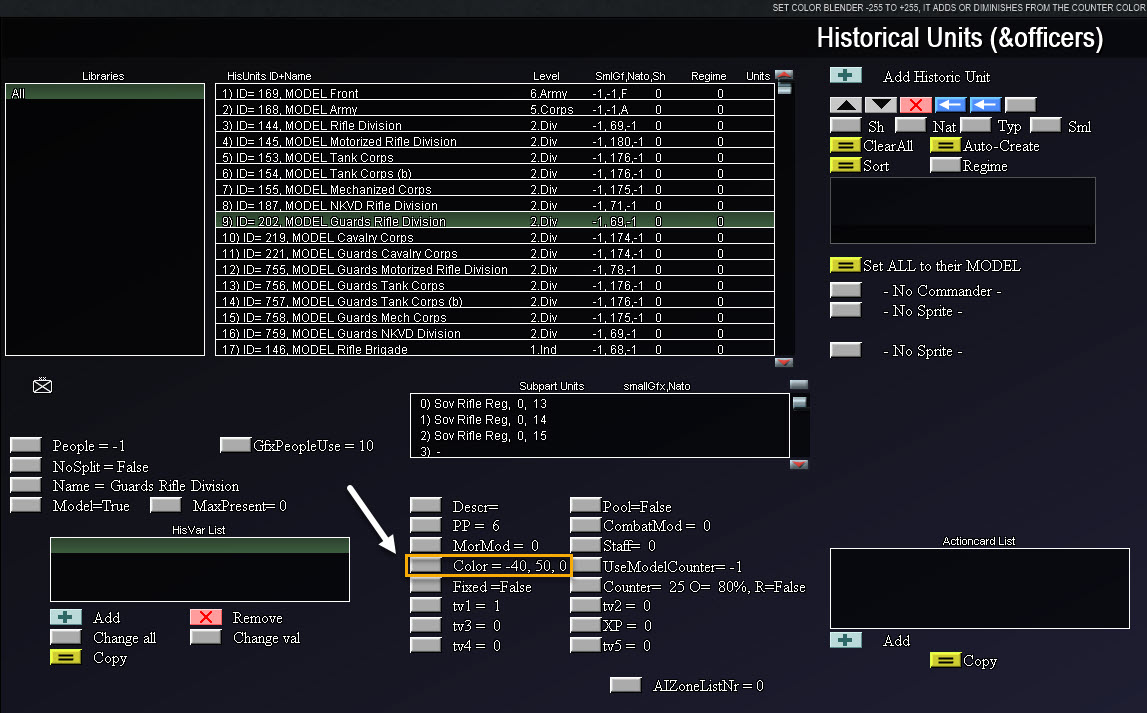1147x713 pixels.
Task: Copy Actioncard list with yellow button
Action: [x=945, y=660]
